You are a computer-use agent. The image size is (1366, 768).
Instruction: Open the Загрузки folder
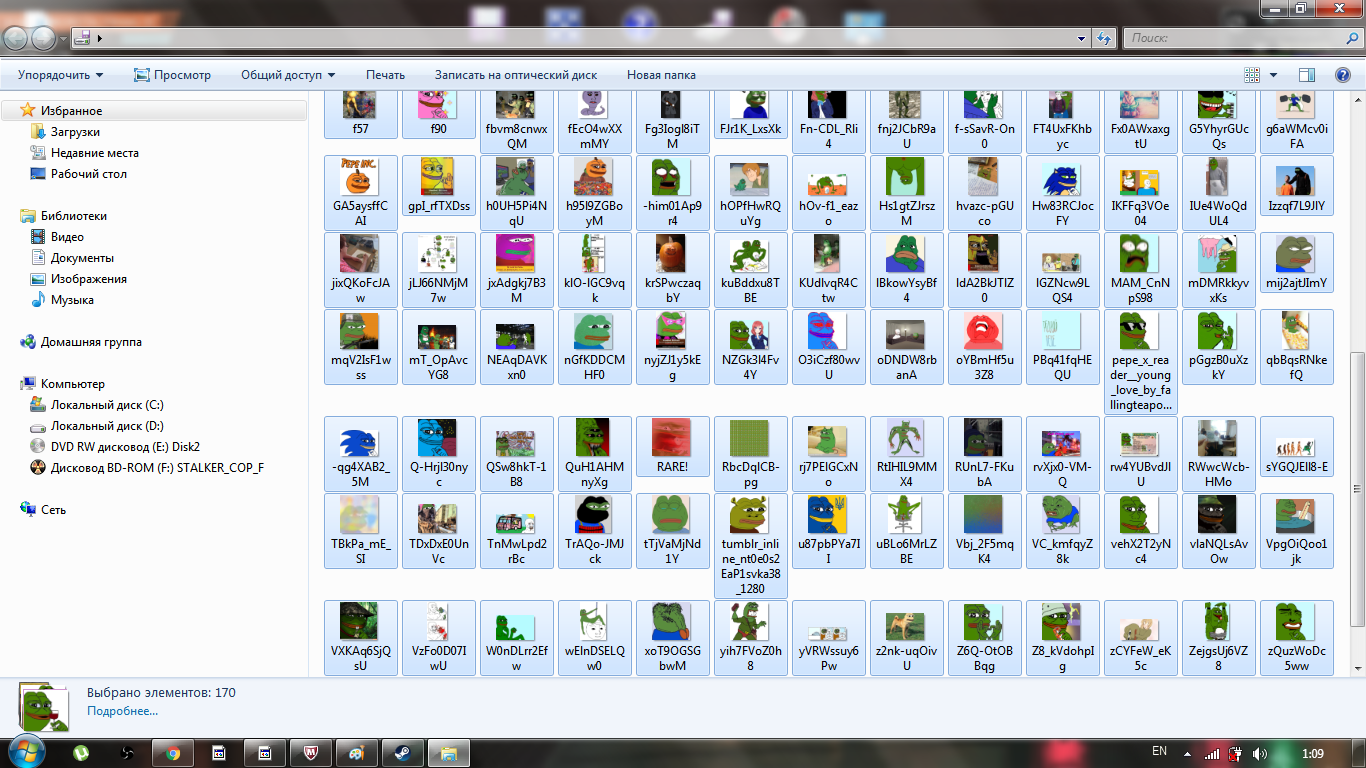point(75,132)
